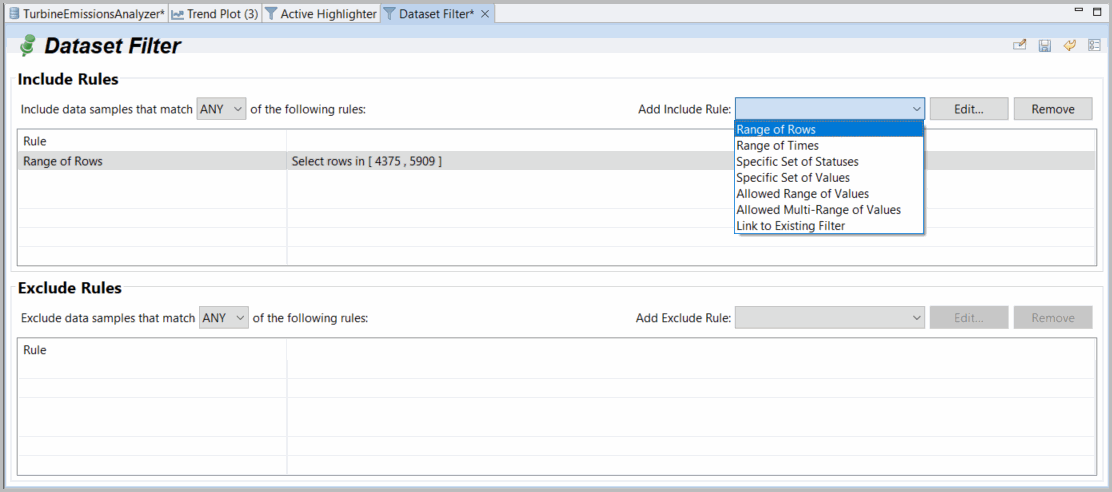Image resolution: width=1112 pixels, height=492 pixels.
Task: Select Specific Set of Statuses option
Action: click(797, 162)
